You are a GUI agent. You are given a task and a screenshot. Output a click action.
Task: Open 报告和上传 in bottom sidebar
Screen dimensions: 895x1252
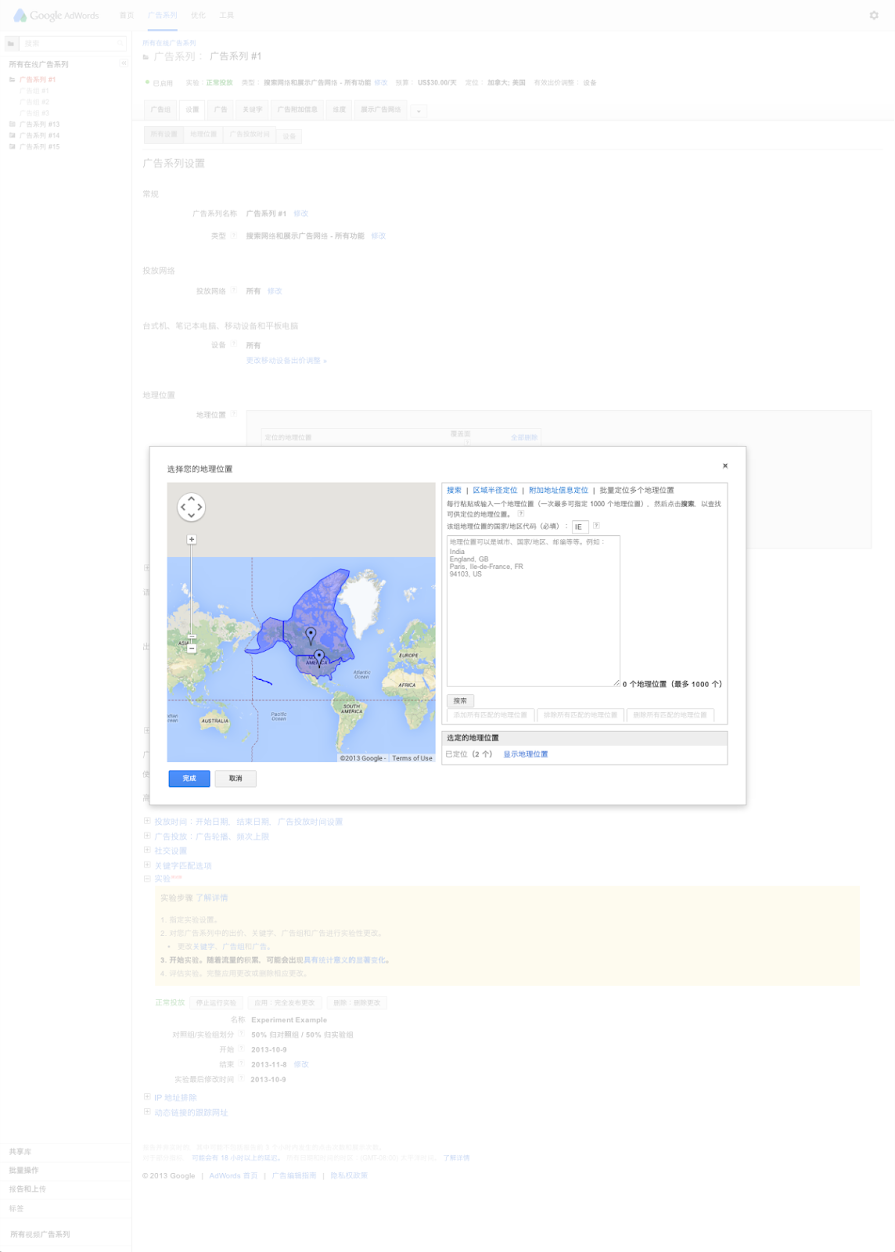28,1189
